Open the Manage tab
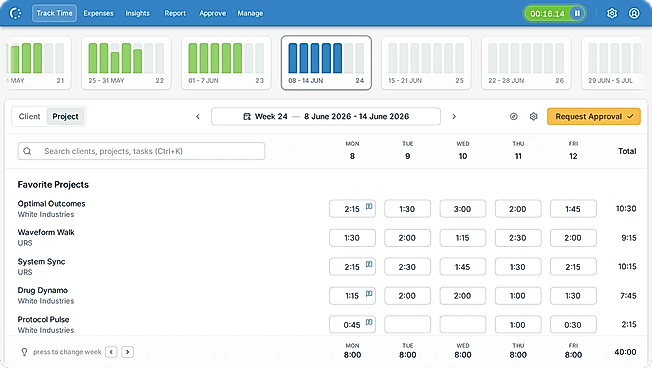This screenshot has width=652, height=368. tap(250, 13)
